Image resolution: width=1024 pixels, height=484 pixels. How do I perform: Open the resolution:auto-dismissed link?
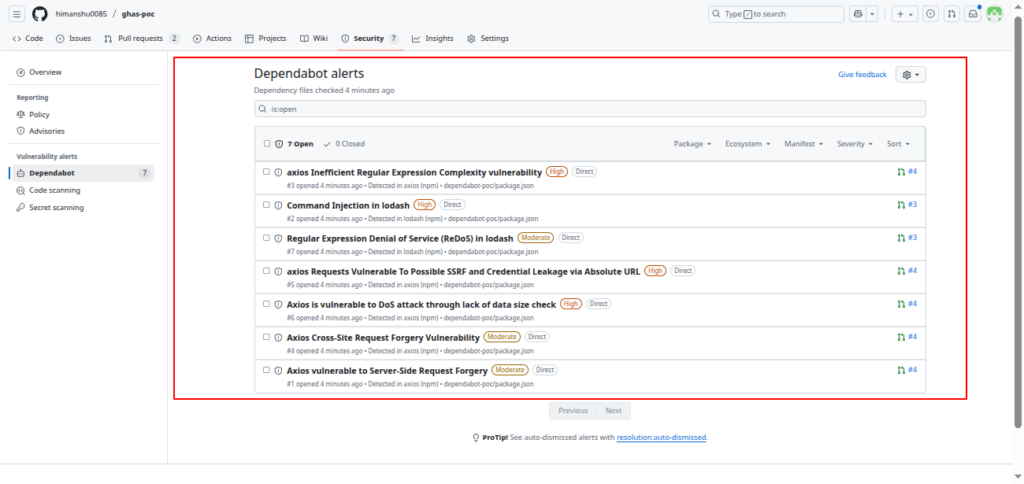tap(661, 438)
